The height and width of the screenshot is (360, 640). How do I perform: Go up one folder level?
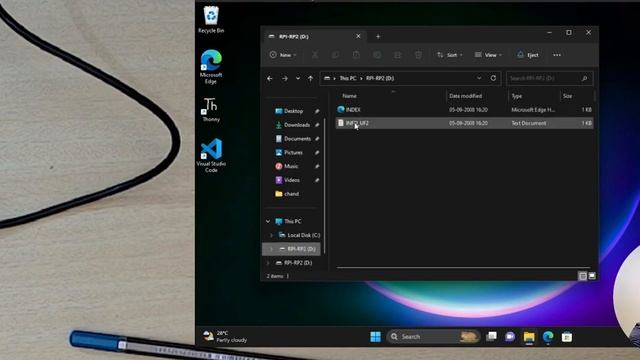point(311,78)
